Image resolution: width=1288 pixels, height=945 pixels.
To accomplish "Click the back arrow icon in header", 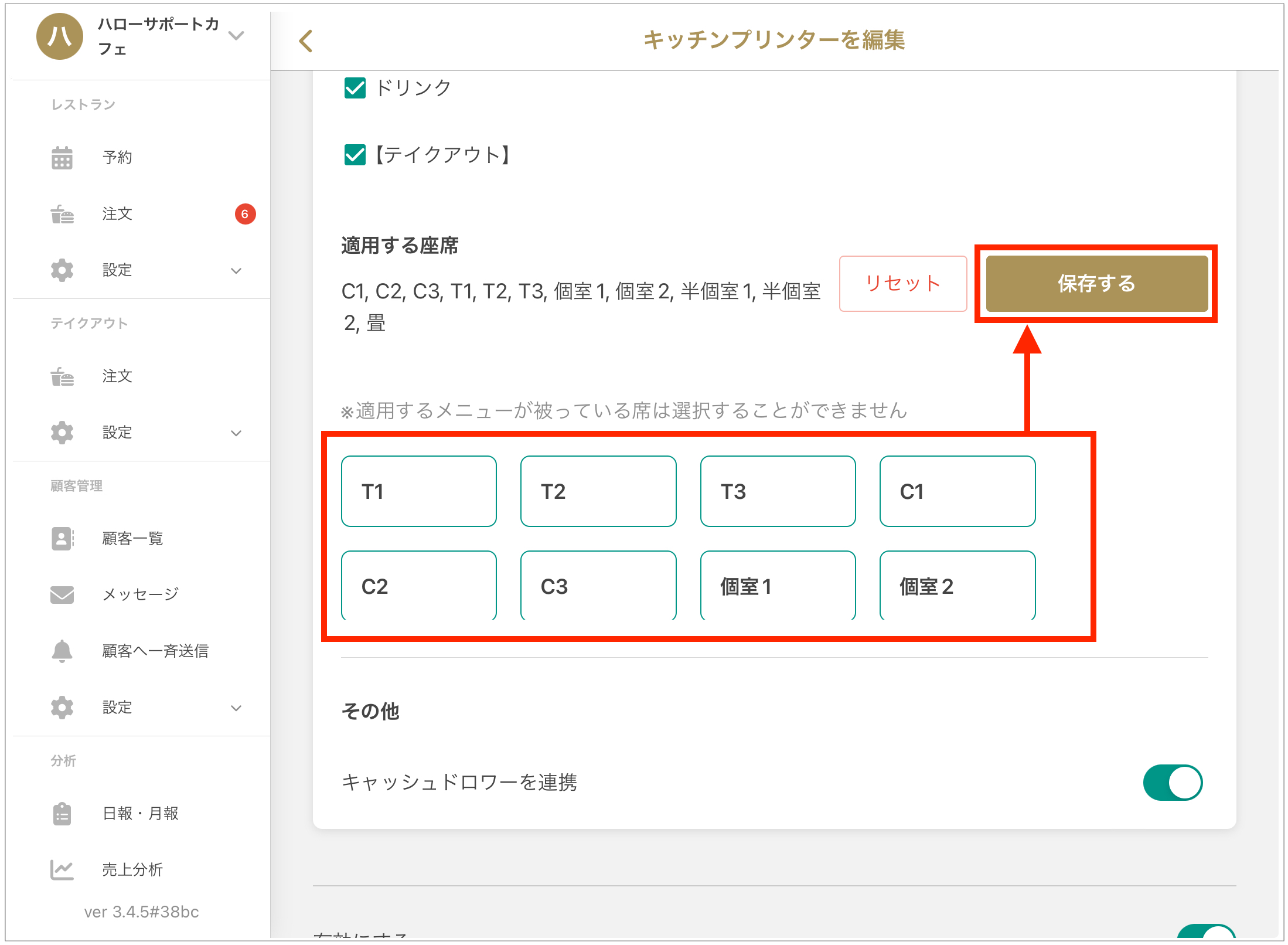I will [306, 41].
